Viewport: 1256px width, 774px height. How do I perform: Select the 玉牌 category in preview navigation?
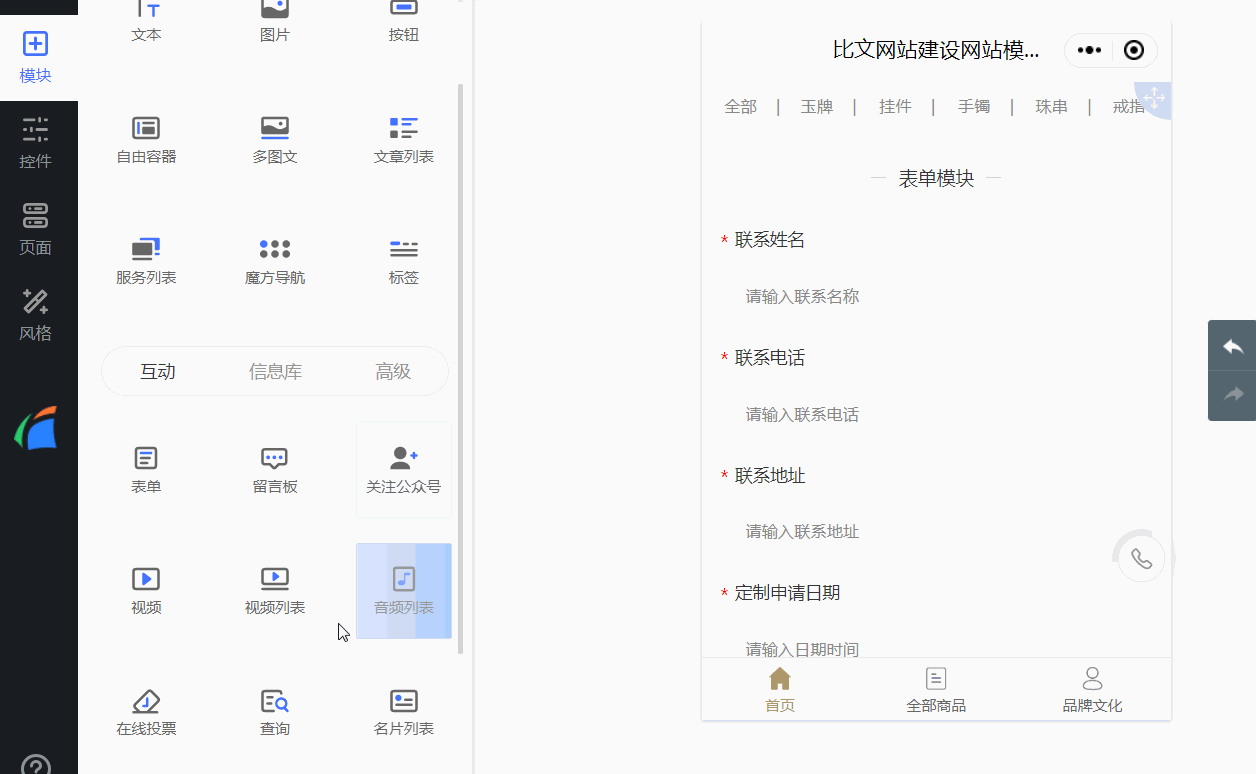pyautogui.click(x=817, y=106)
